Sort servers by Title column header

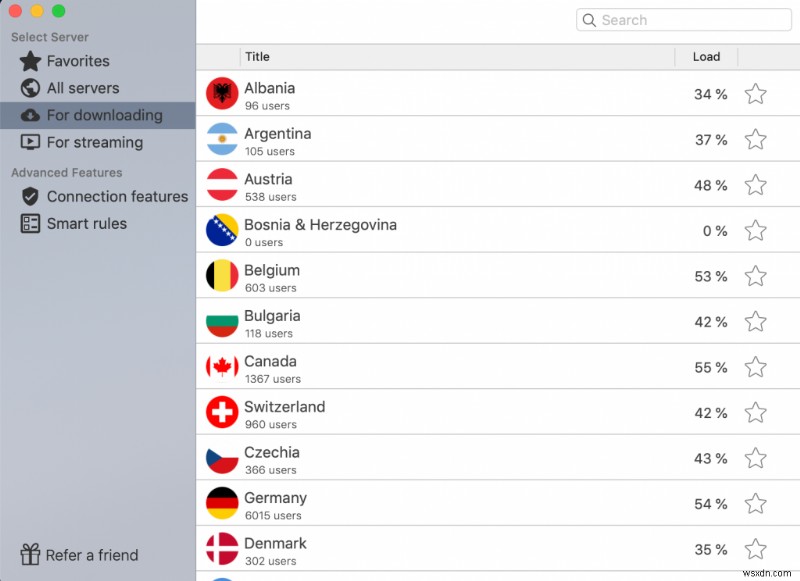tap(257, 57)
